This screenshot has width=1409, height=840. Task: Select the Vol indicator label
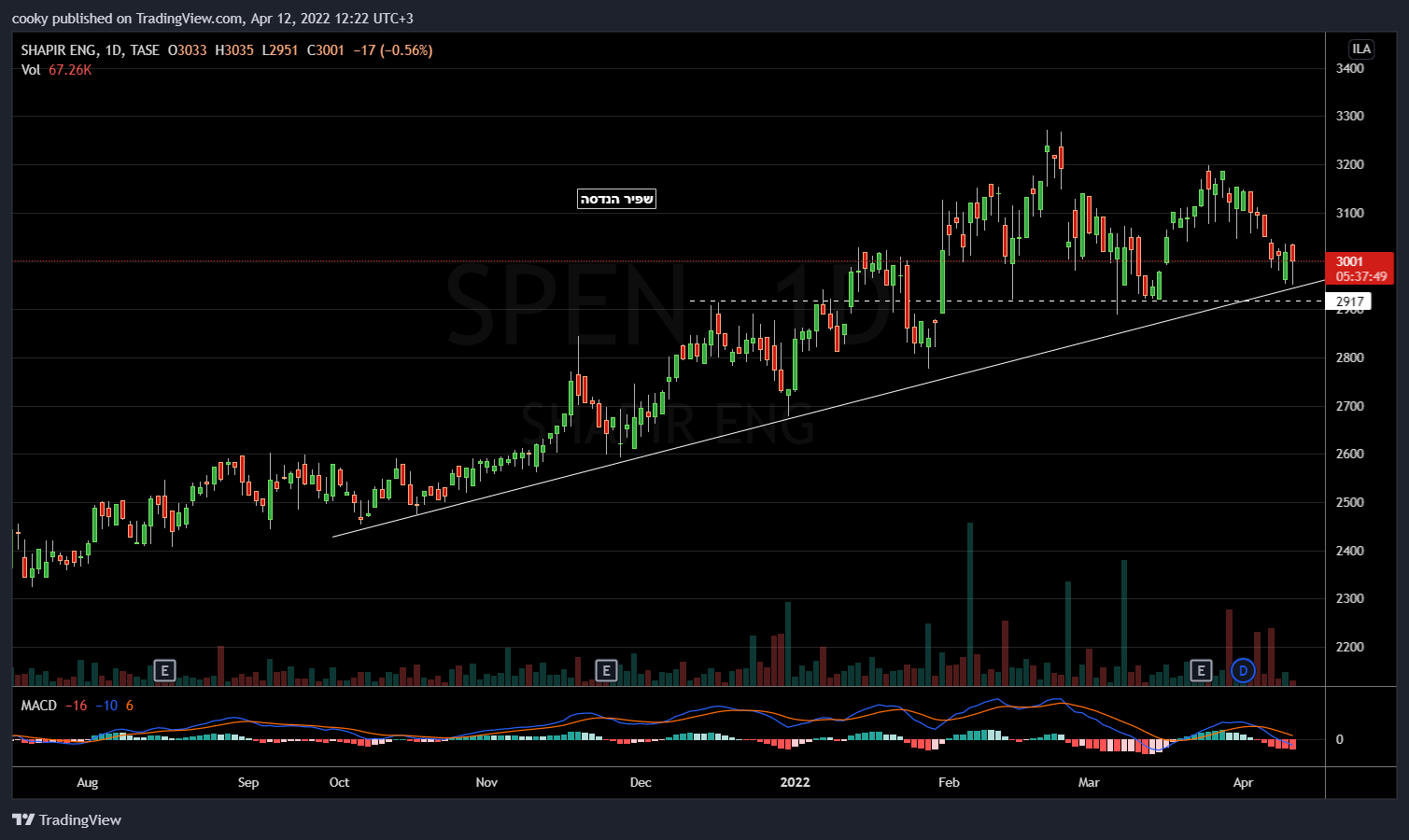[31, 70]
